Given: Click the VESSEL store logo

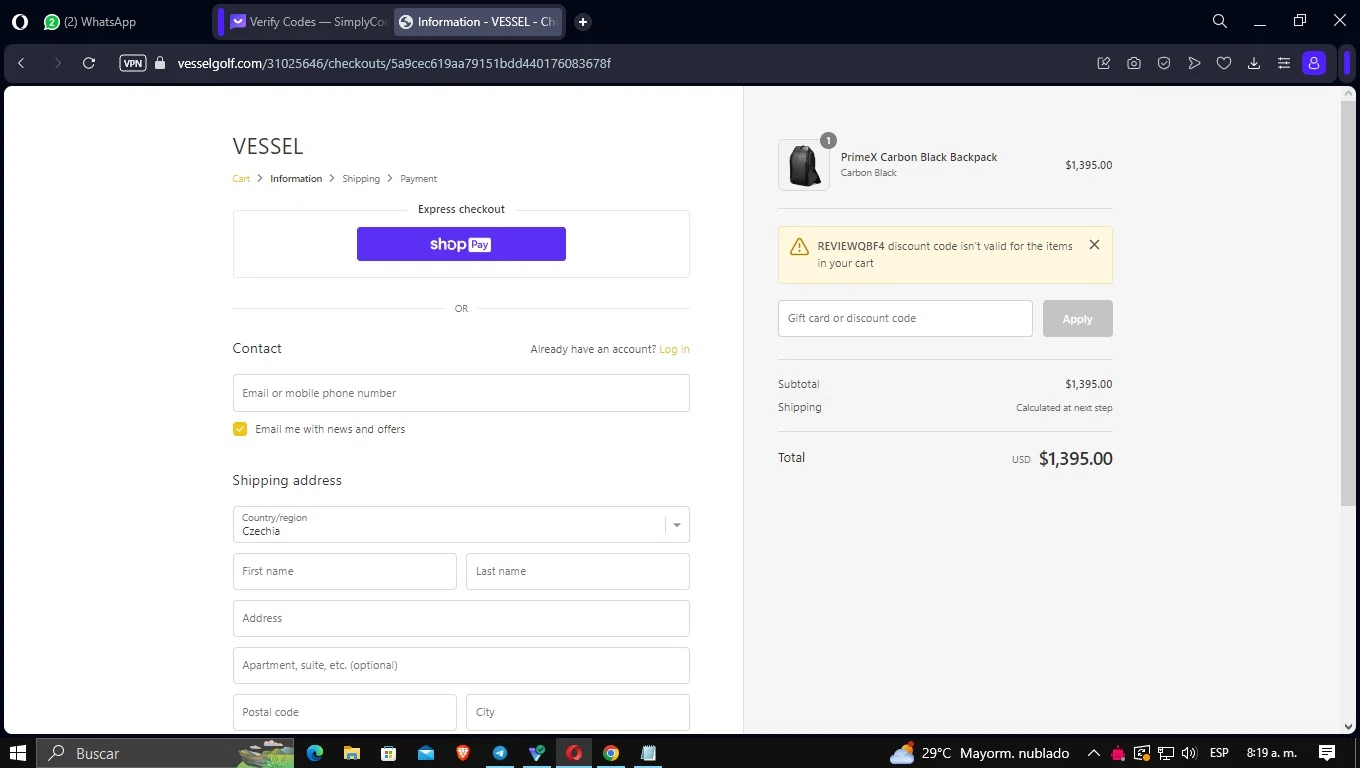Looking at the screenshot, I should 268,147.
